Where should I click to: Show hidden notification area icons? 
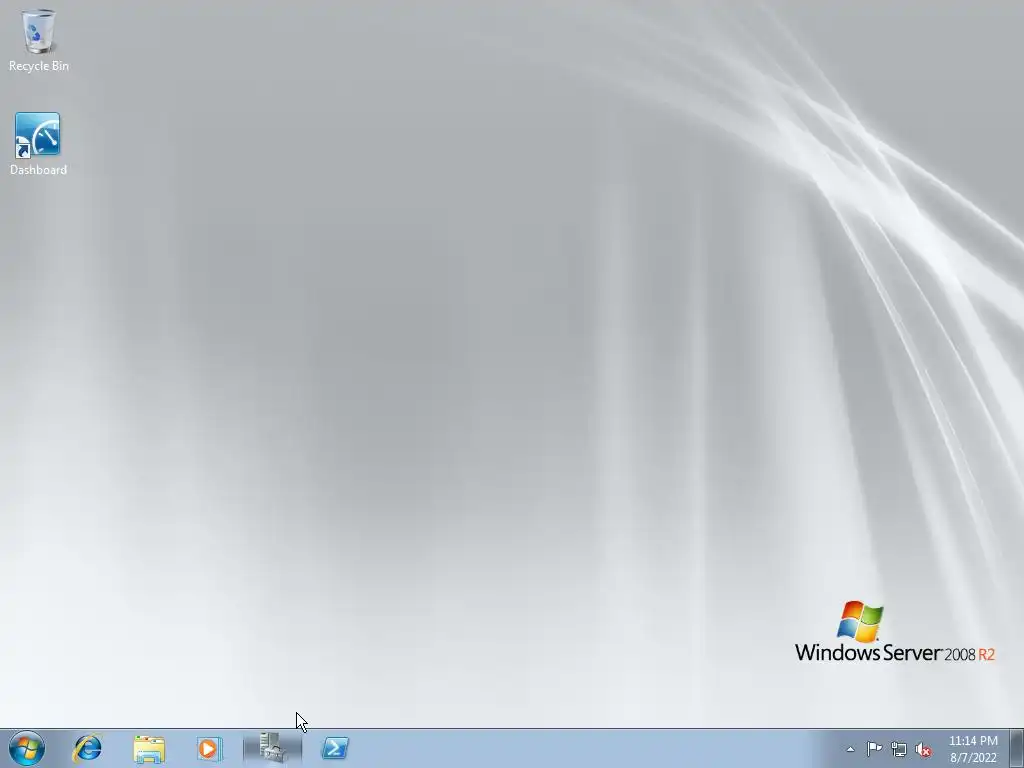click(850, 749)
